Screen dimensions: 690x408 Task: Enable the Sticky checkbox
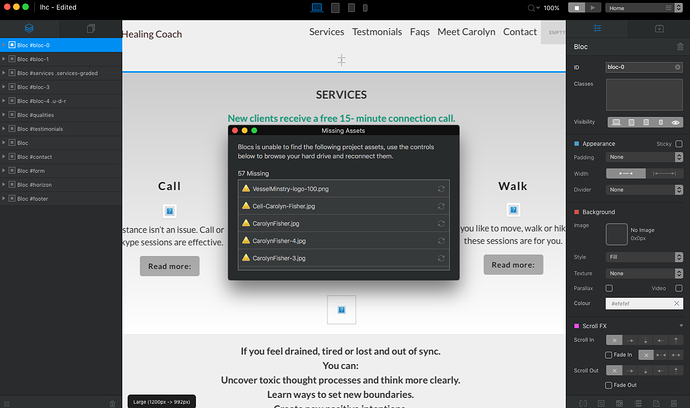[x=679, y=144]
